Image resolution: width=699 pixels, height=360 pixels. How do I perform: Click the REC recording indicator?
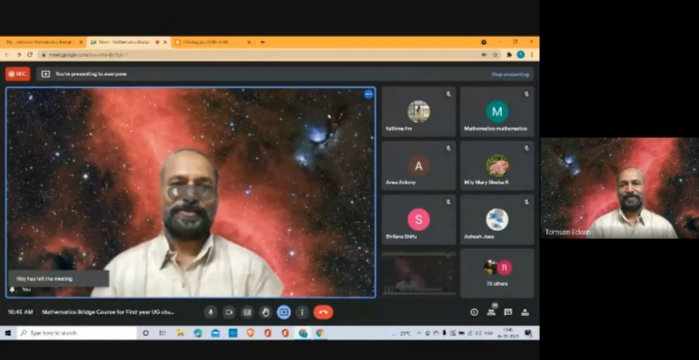(x=18, y=74)
